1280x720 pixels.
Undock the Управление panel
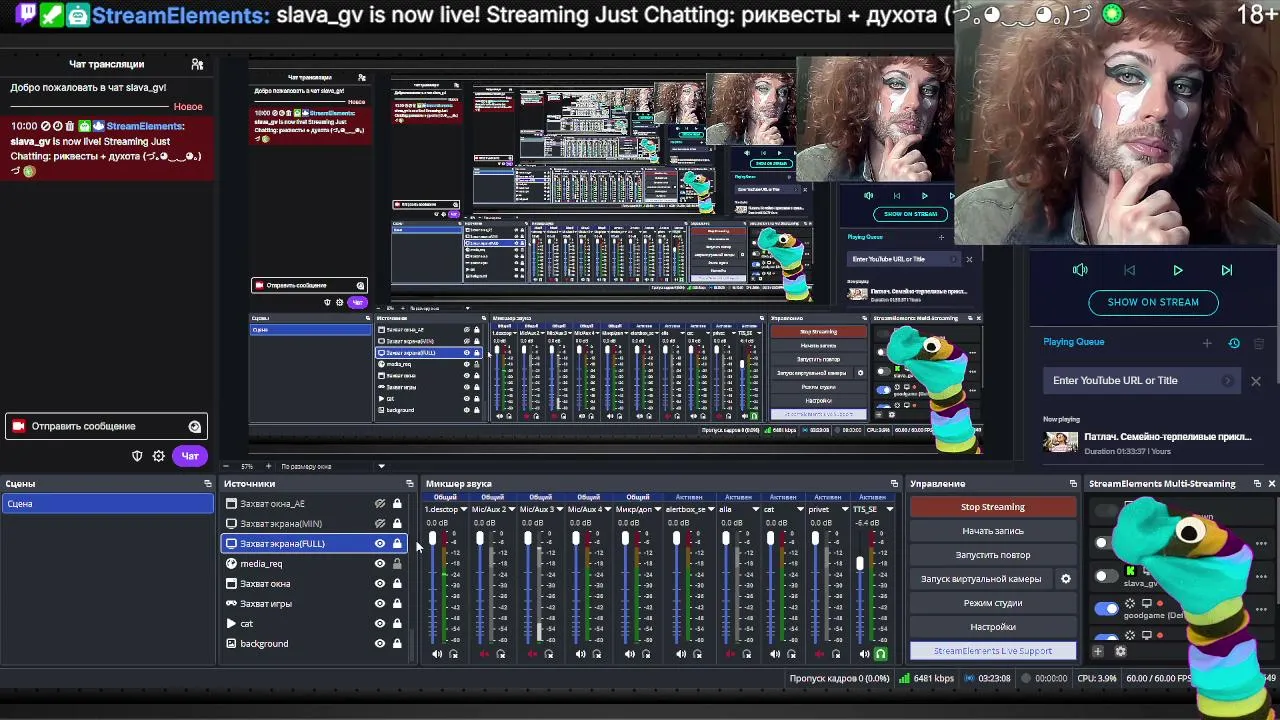pos(1073,484)
